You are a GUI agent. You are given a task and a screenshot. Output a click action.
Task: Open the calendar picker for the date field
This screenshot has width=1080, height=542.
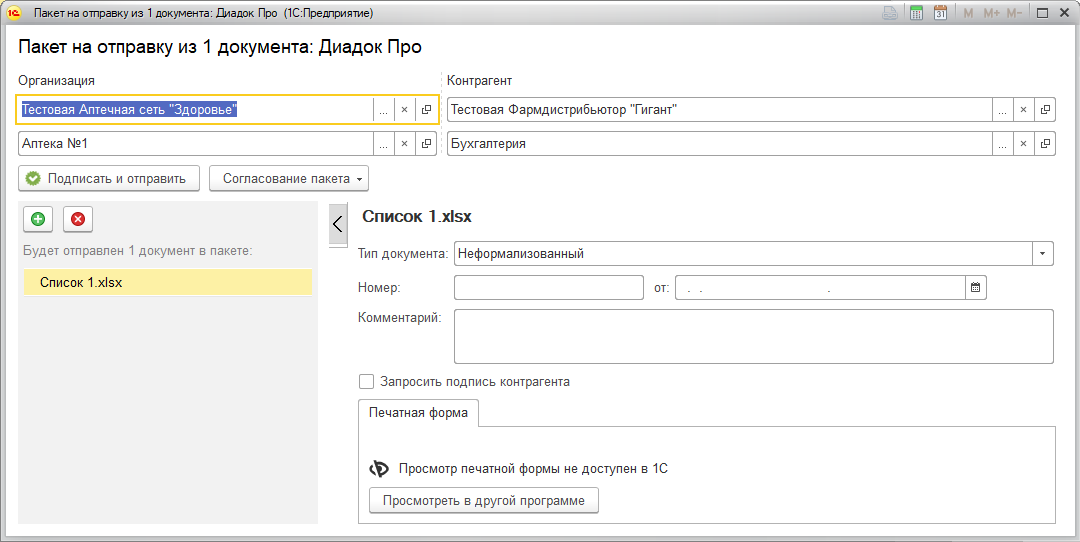[x=975, y=288]
